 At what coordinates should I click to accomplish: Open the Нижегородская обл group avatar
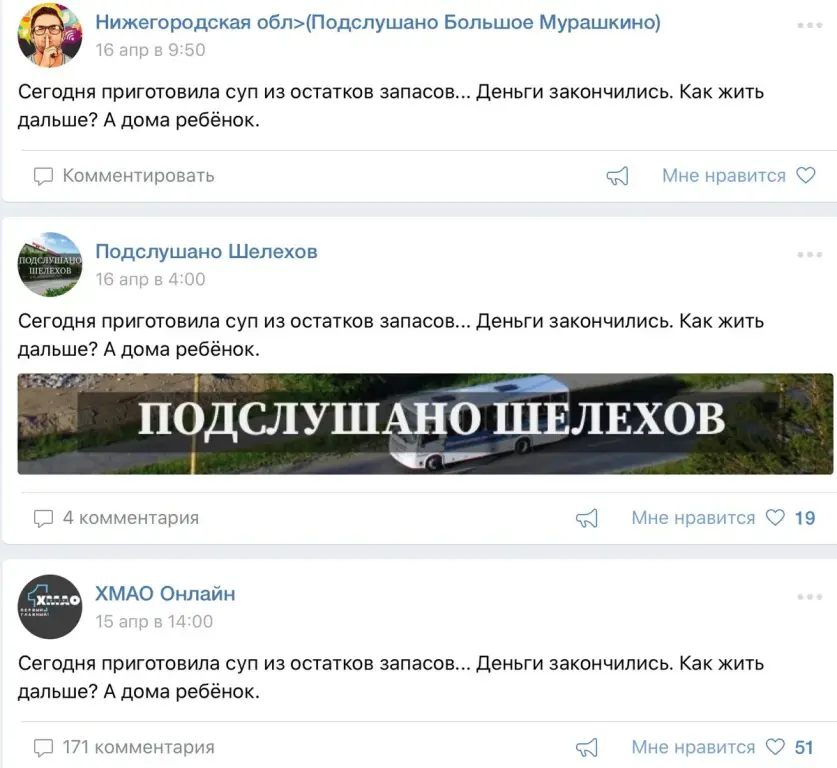(50, 36)
